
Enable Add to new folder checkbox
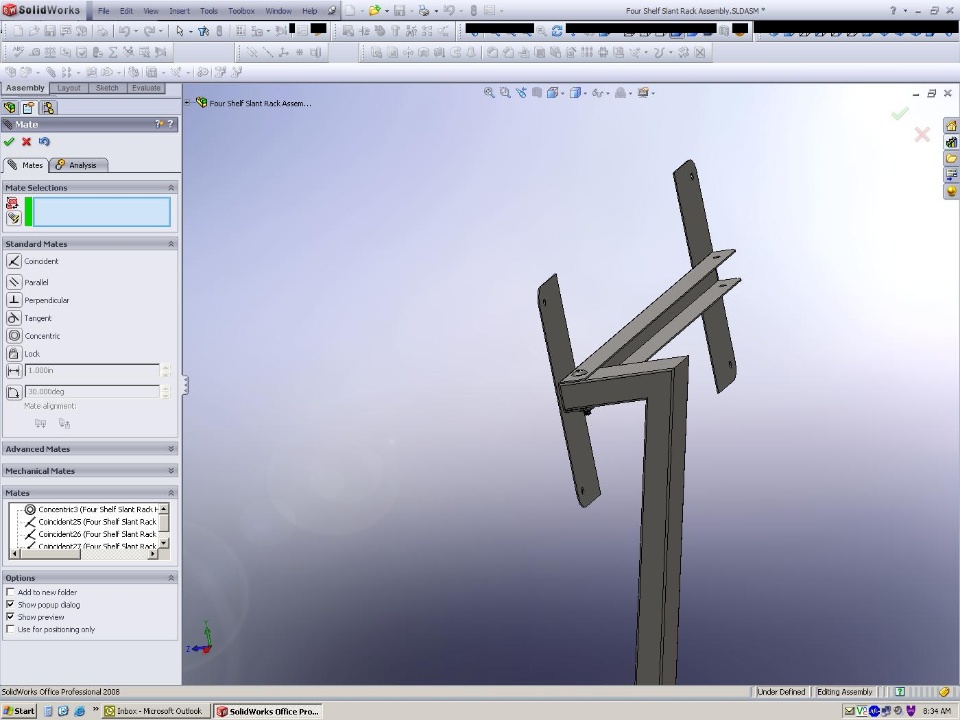pos(11,592)
